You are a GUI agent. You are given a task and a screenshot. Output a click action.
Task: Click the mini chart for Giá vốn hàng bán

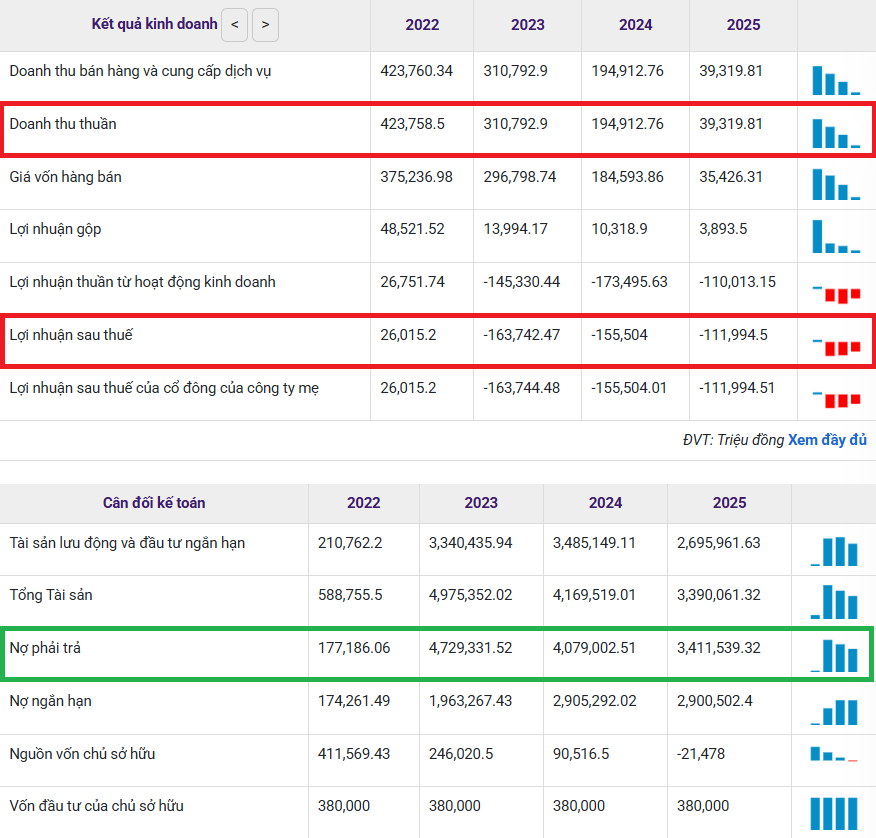pos(836,184)
